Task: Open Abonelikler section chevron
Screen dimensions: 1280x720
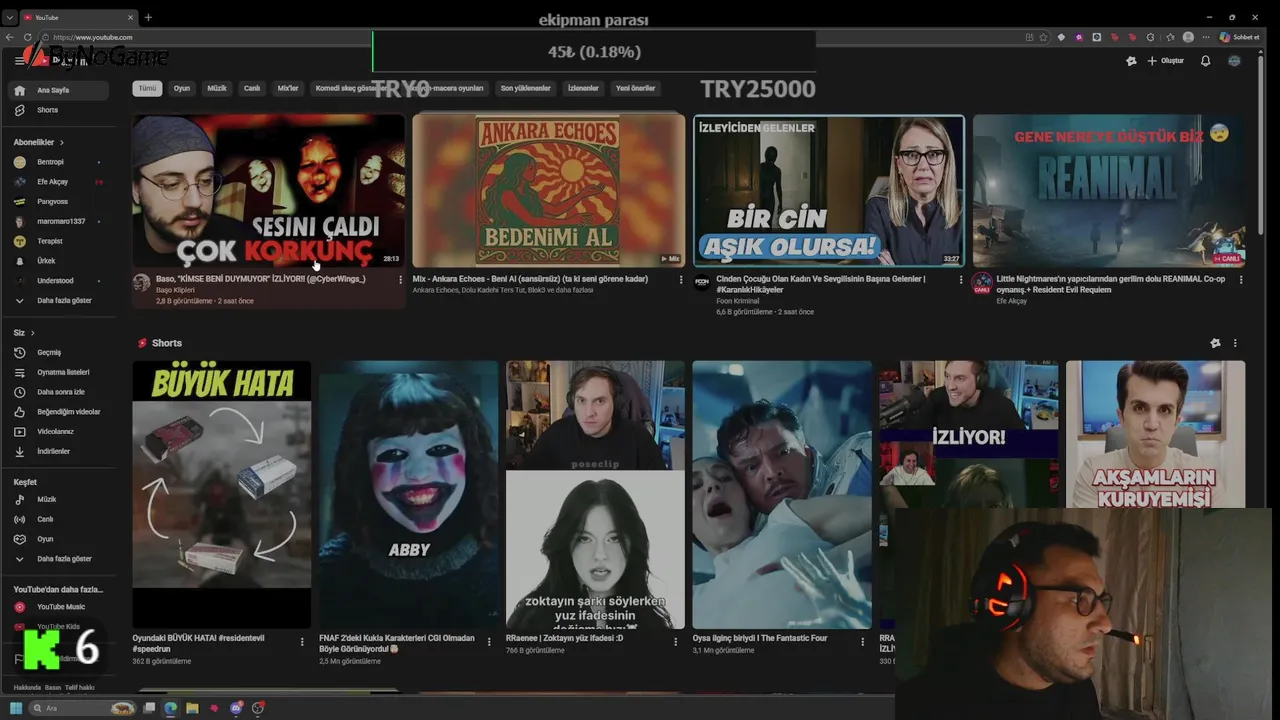Action: pos(62,142)
